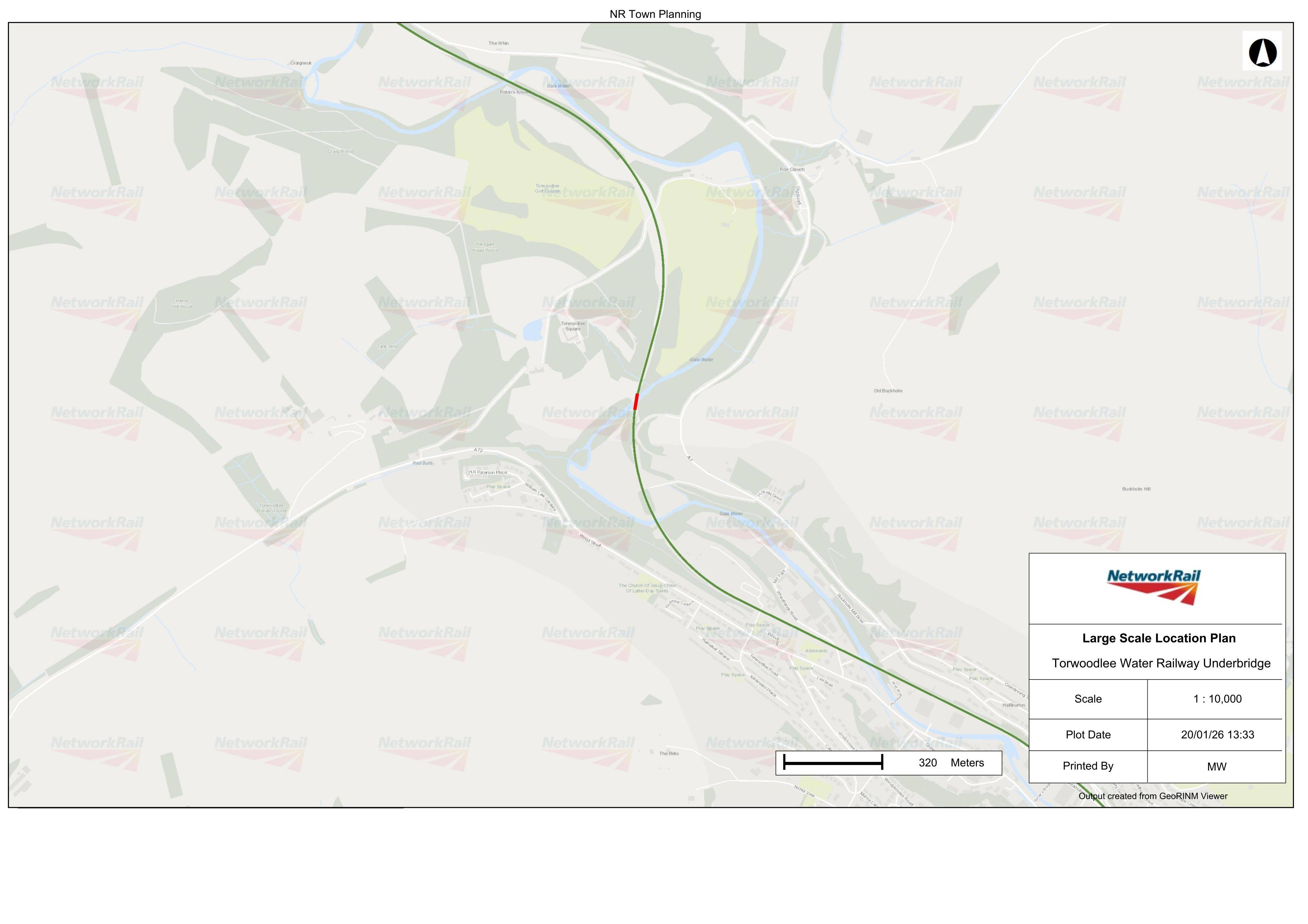Image resolution: width=1308 pixels, height=924 pixels.
Task: Click the 320 Meters scale bar
Action: [x=888, y=763]
